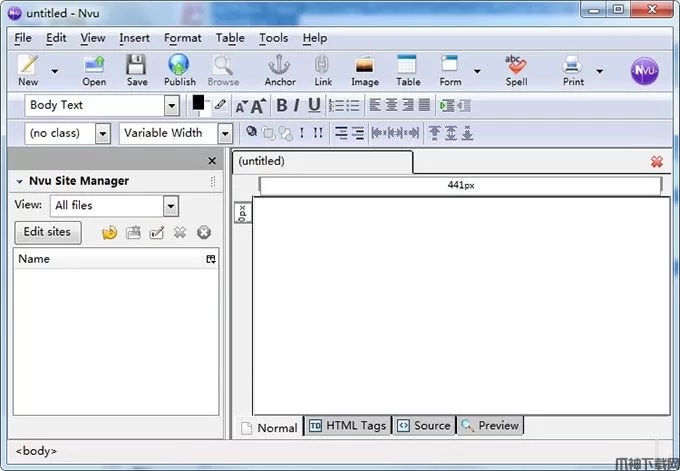Click the new folder icon in Site Manager
680x471 pixels.
pyautogui.click(x=133, y=233)
